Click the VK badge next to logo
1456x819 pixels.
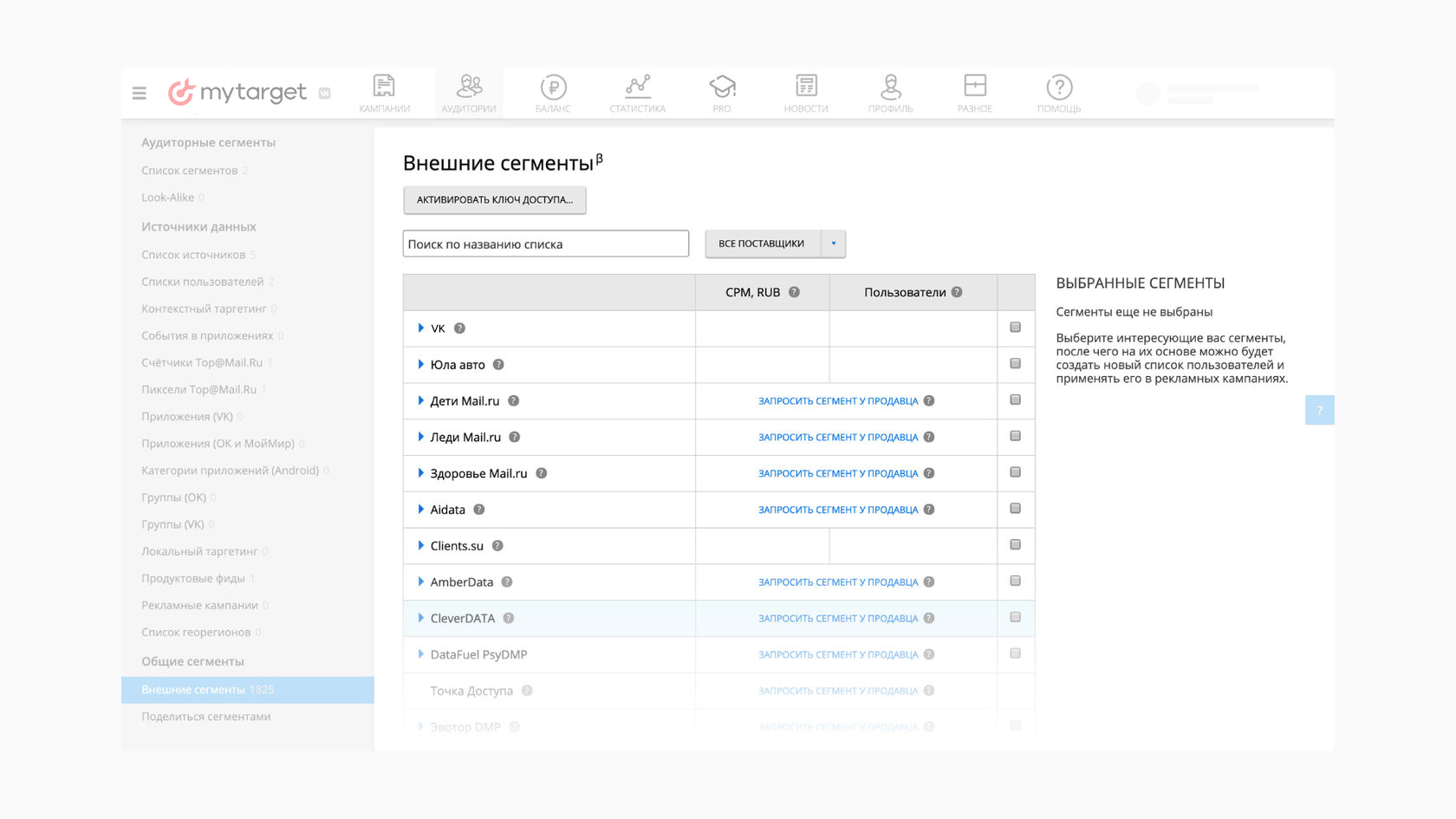click(325, 94)
